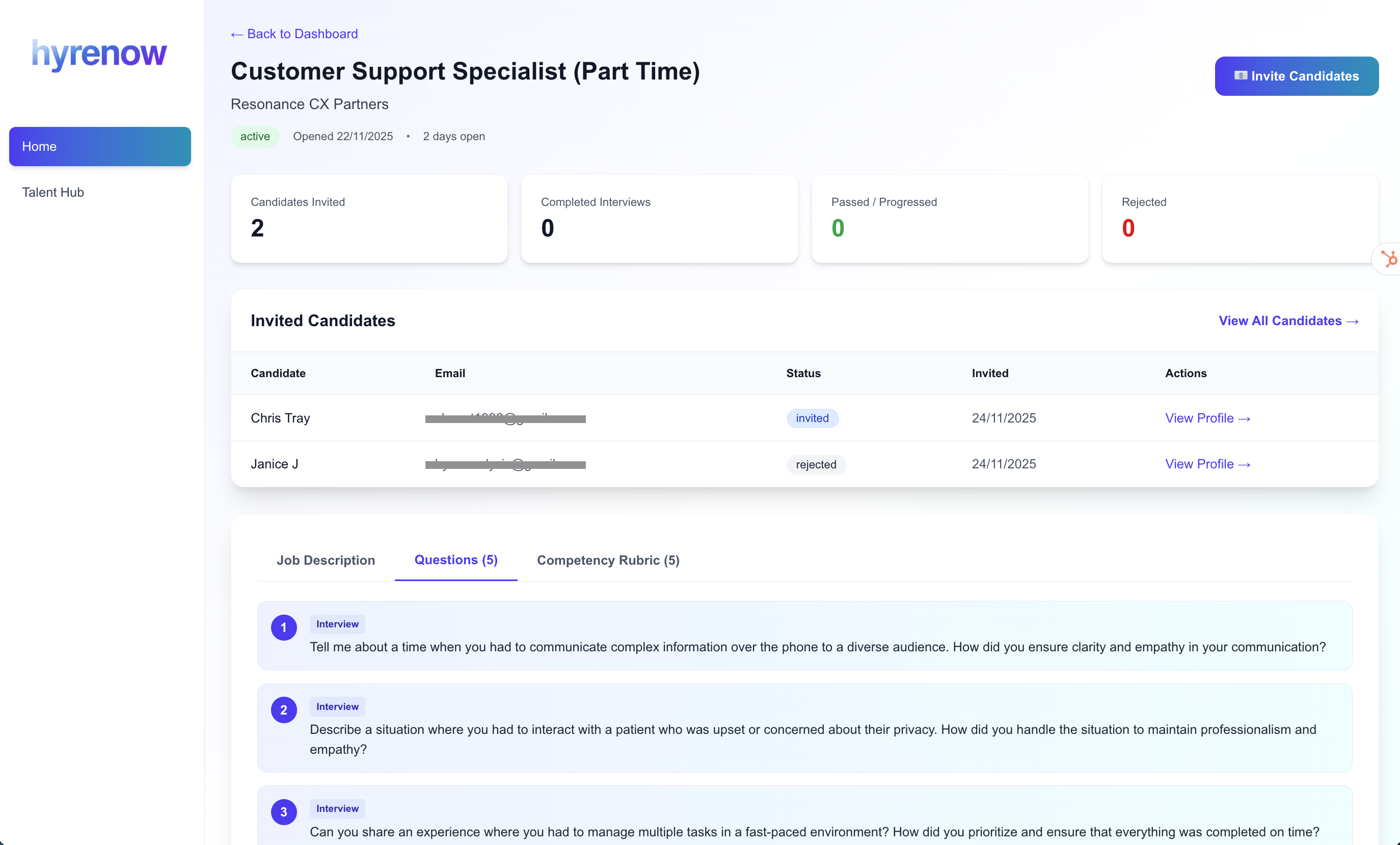
Task: Click question number 2 circle badge
Action: coord(284,710)
